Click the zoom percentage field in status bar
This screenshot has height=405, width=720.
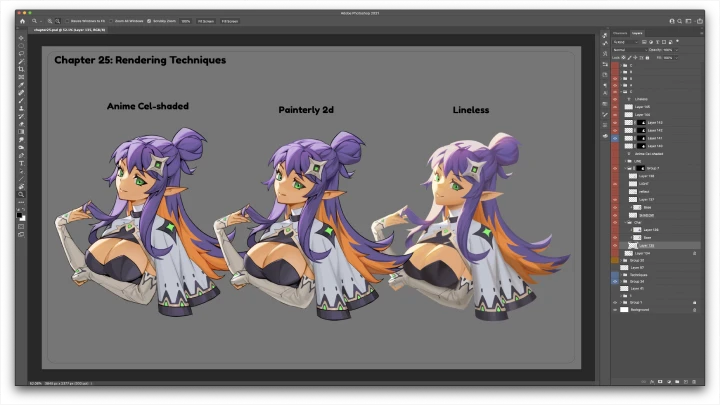click(x=35, y=383)
